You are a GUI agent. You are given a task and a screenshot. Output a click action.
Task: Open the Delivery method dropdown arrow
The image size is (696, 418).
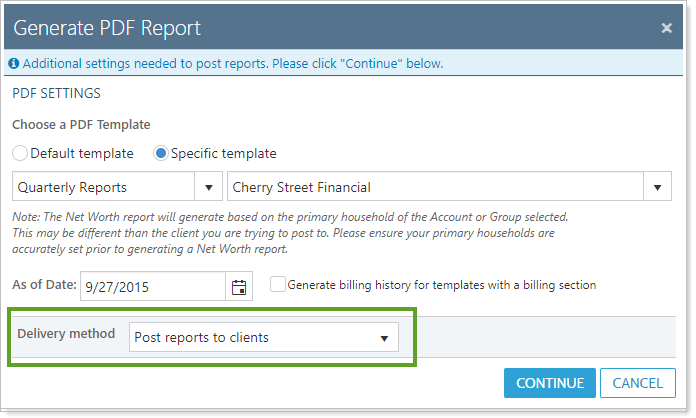point(383,338)
